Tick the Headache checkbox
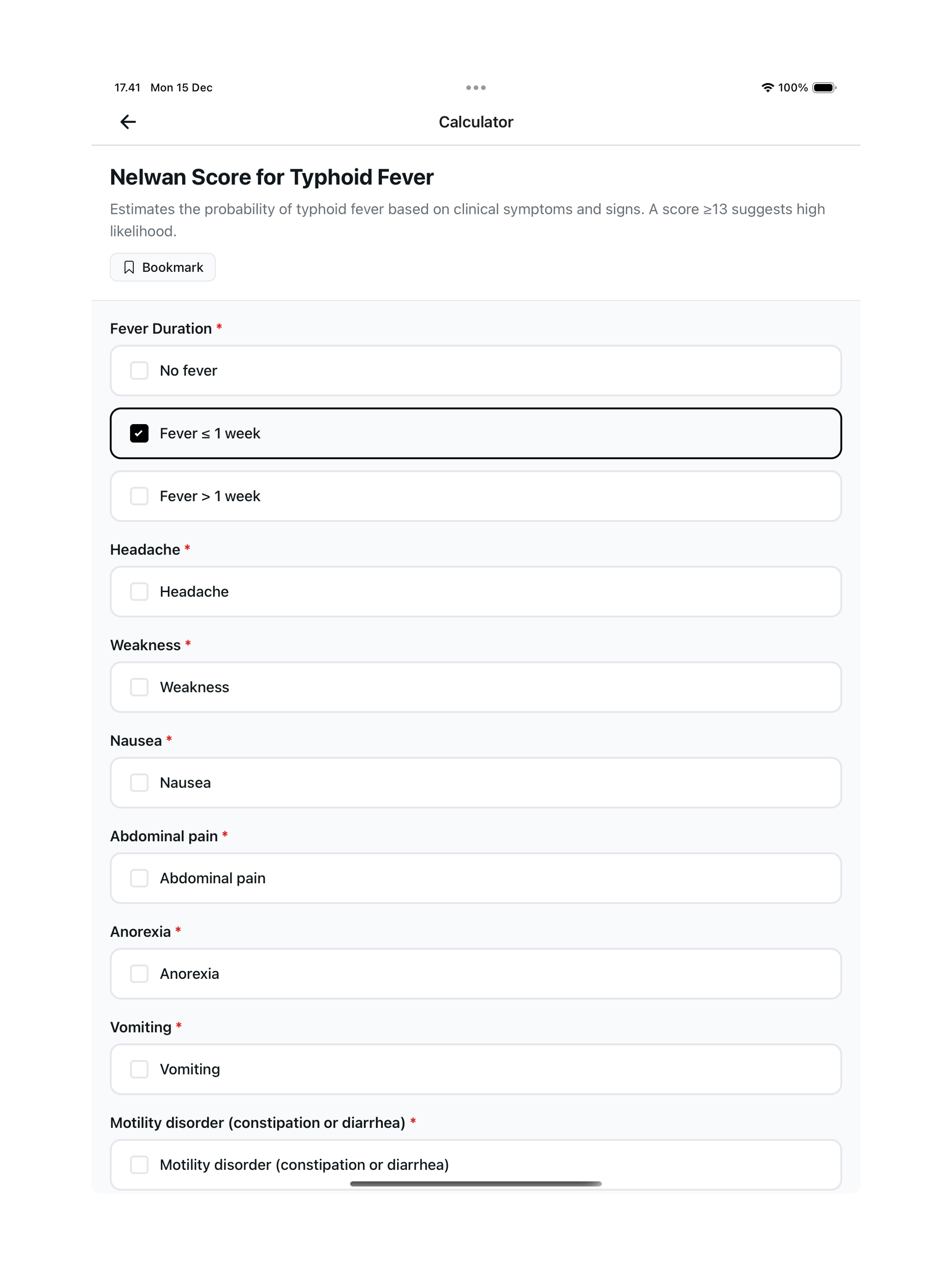The width and height of the screenshot is (952, 1270). pyautogui.click(x=139, y=591)
